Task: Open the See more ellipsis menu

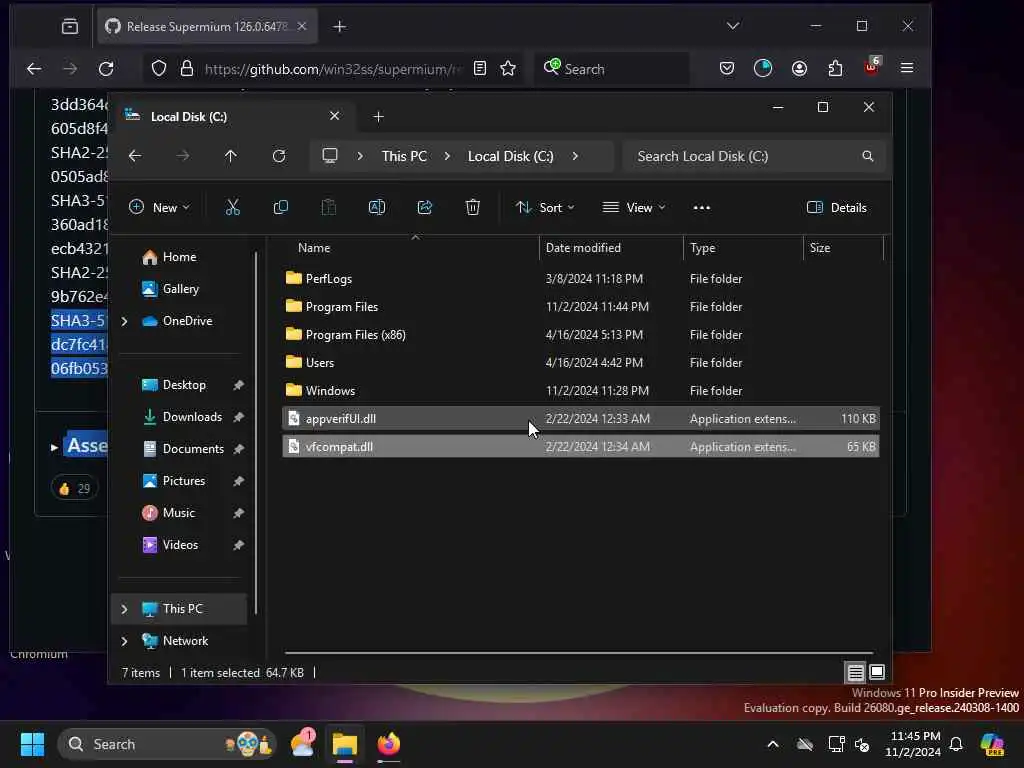Action: click(x=701, y=208)
